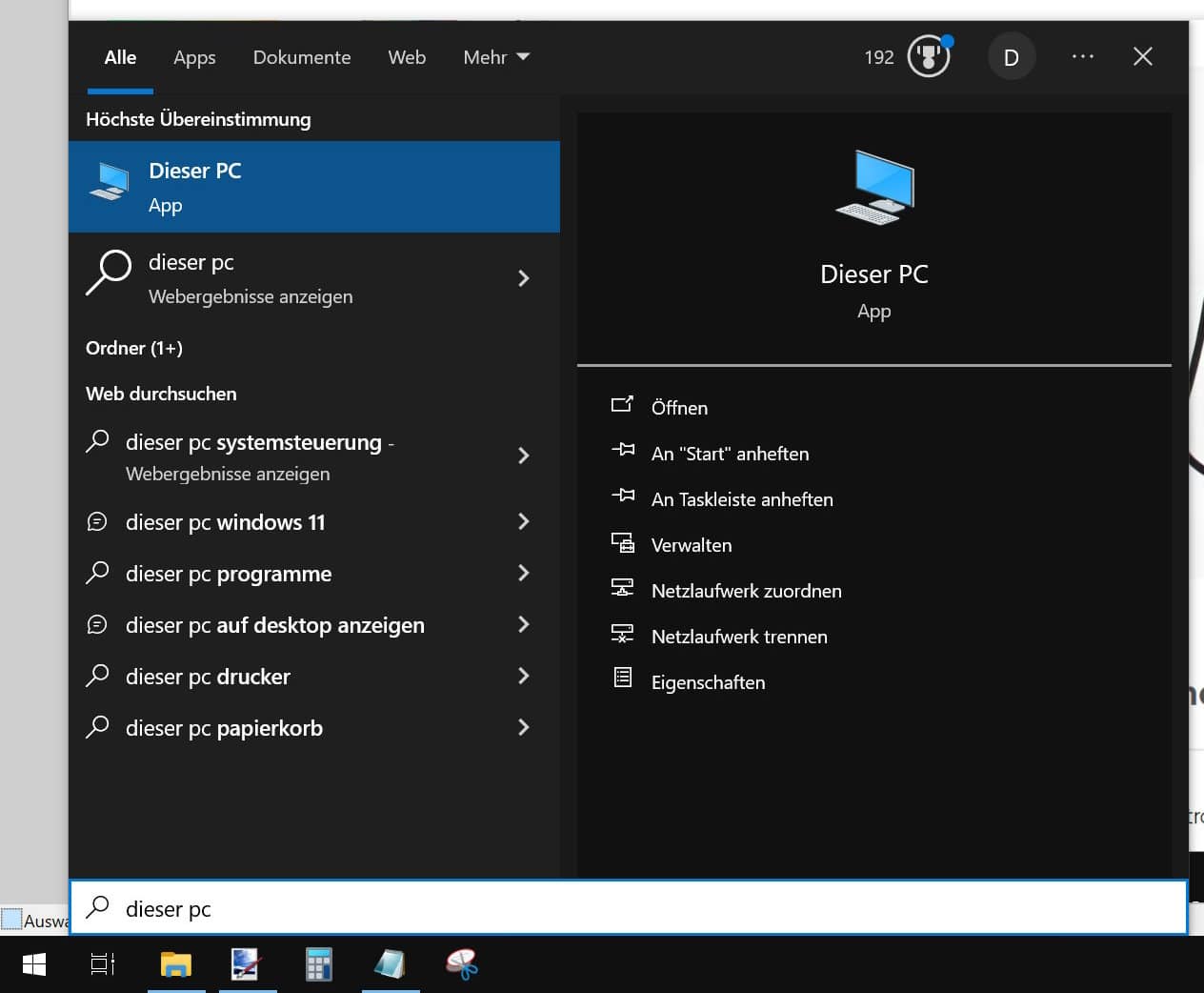
Task: Switch to the Alle tab
Action: point(120,57)
